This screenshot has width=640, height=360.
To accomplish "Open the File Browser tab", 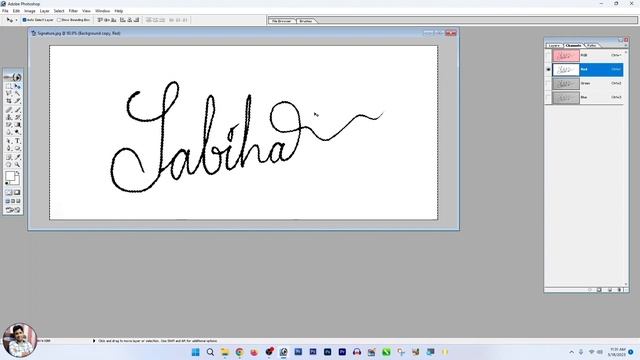I will click(x=282, y=21).
